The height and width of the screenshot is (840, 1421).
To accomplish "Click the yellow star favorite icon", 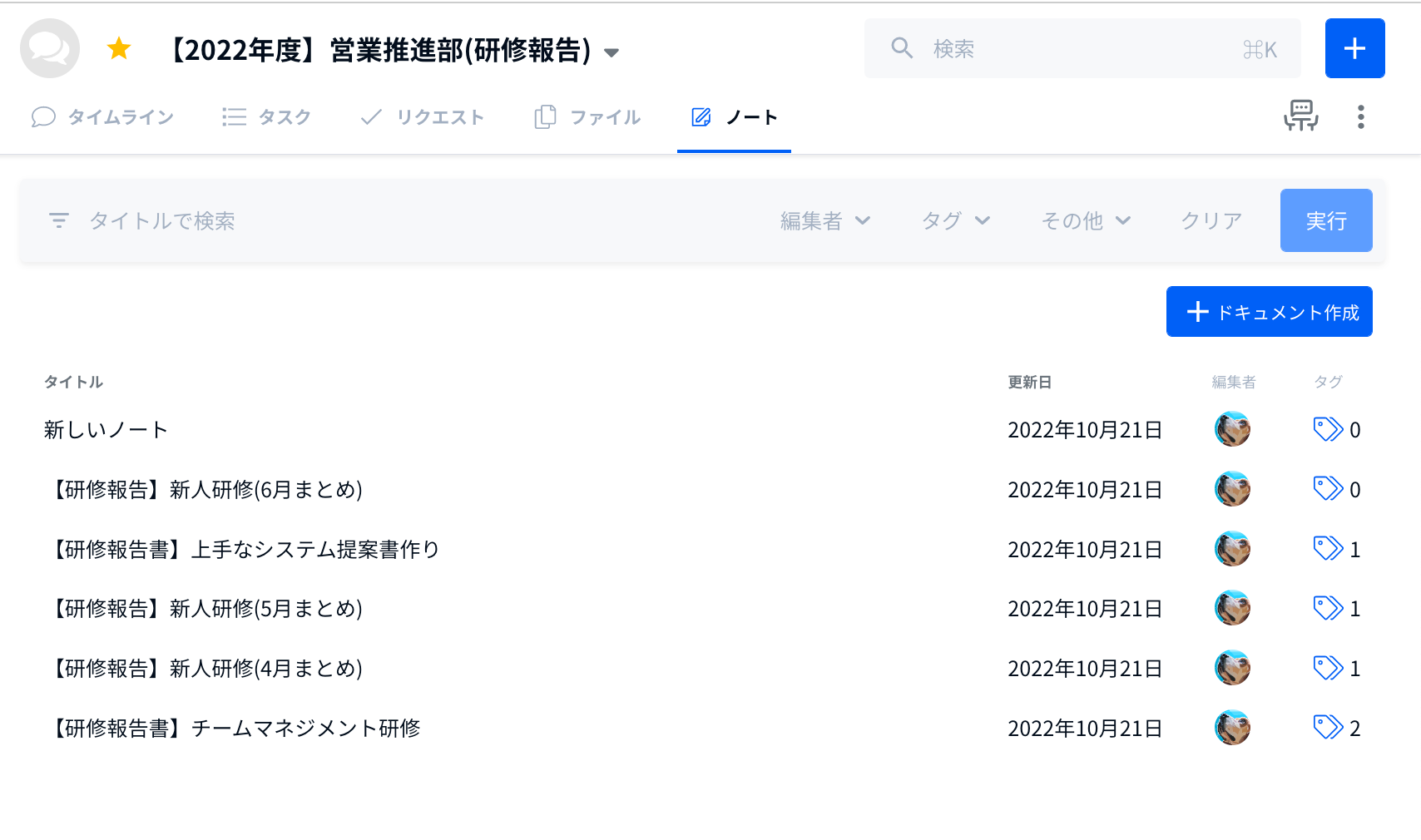I will (x=119, y=49).
